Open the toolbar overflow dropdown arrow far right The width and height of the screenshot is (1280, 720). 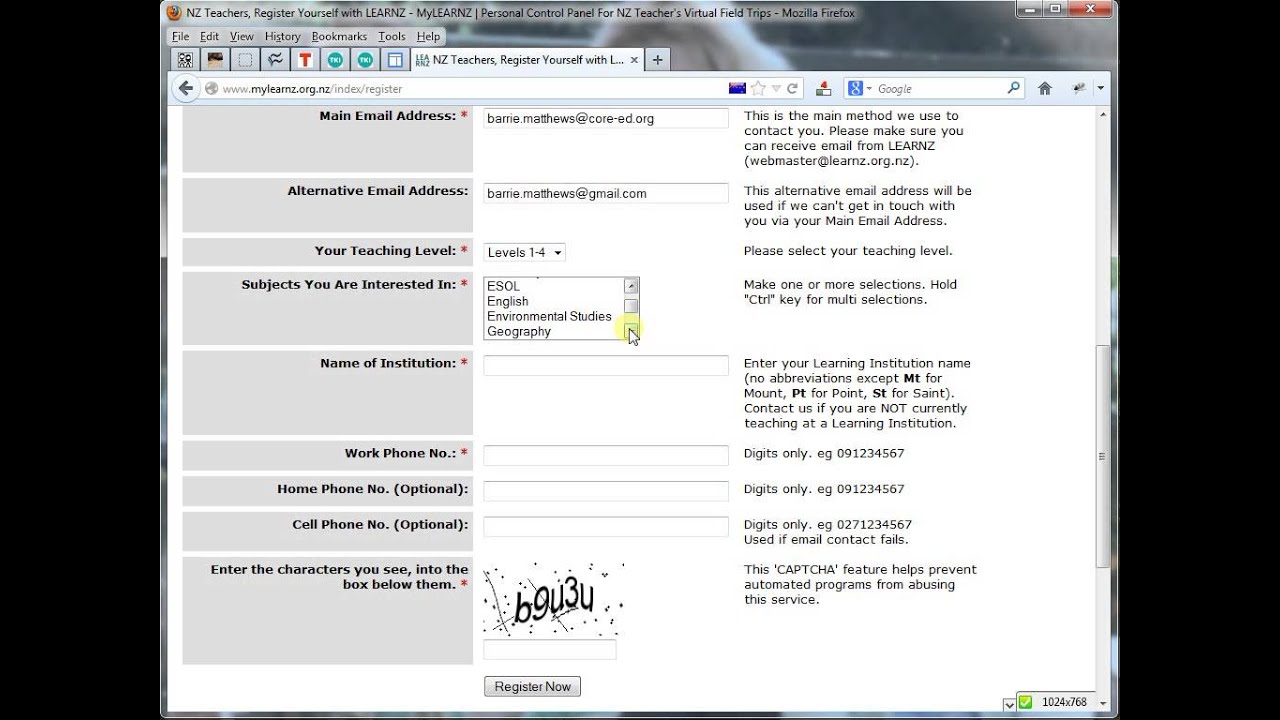coord(1100,88)
